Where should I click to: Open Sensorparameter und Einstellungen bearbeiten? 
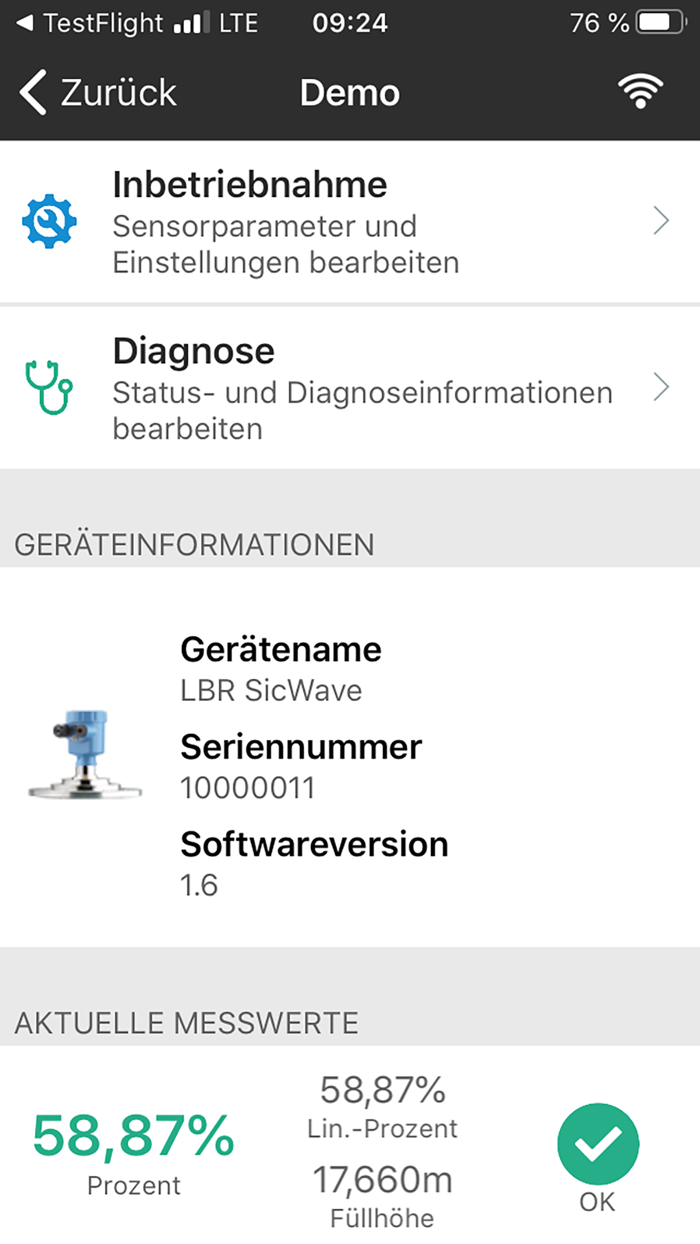point(286,243)
